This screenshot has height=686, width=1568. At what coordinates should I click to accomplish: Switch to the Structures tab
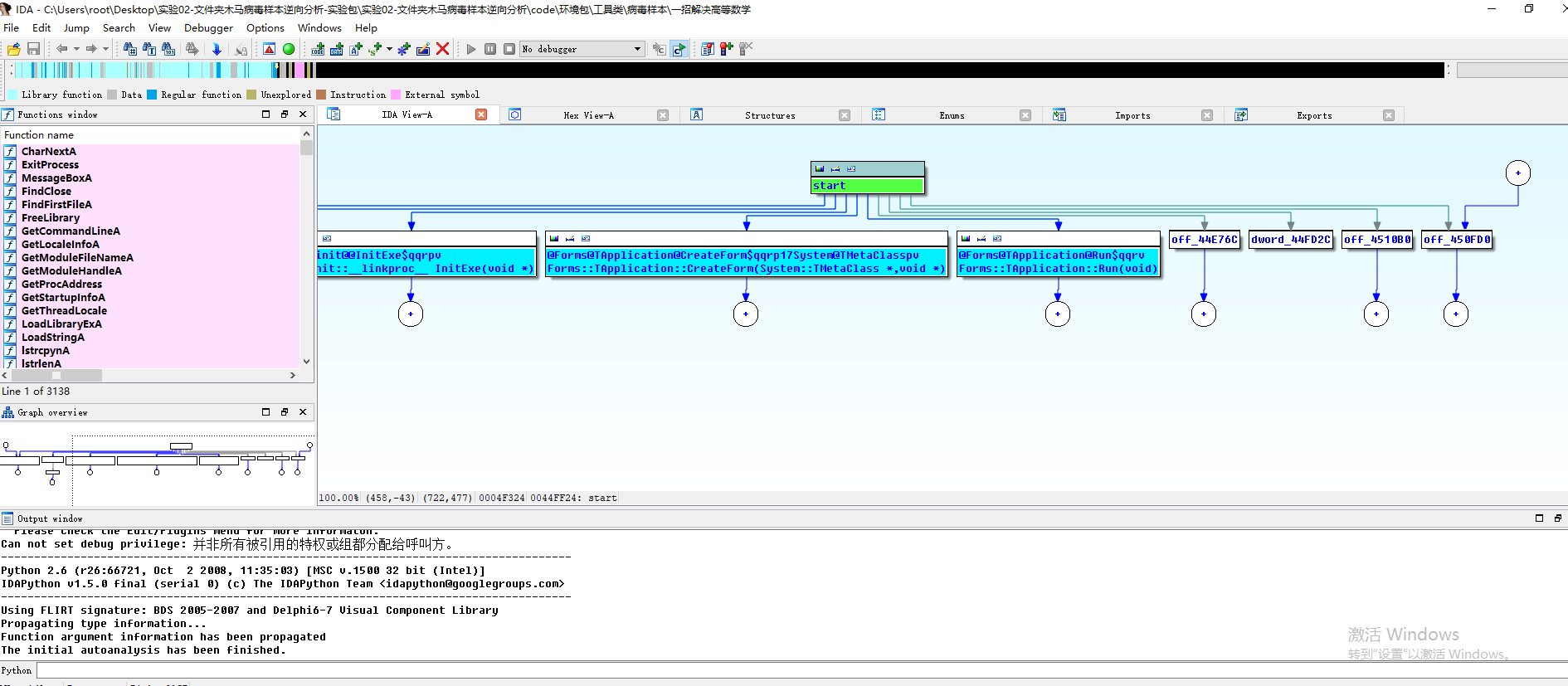pyautogui.click(x=770, y=115)
